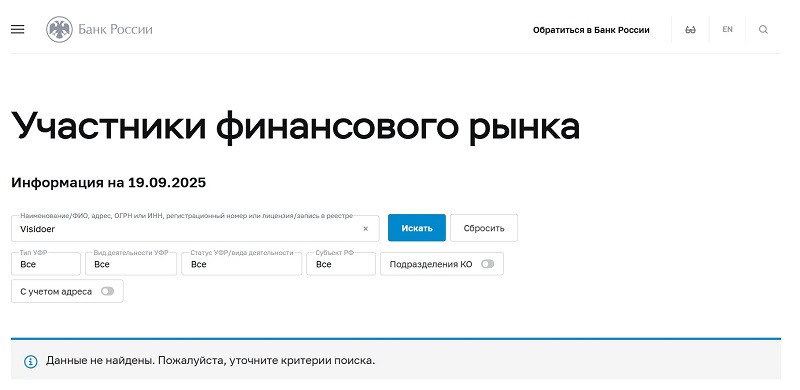Click the Банк России header text
Screen dimensions: 800x390
tap(115, 30)
